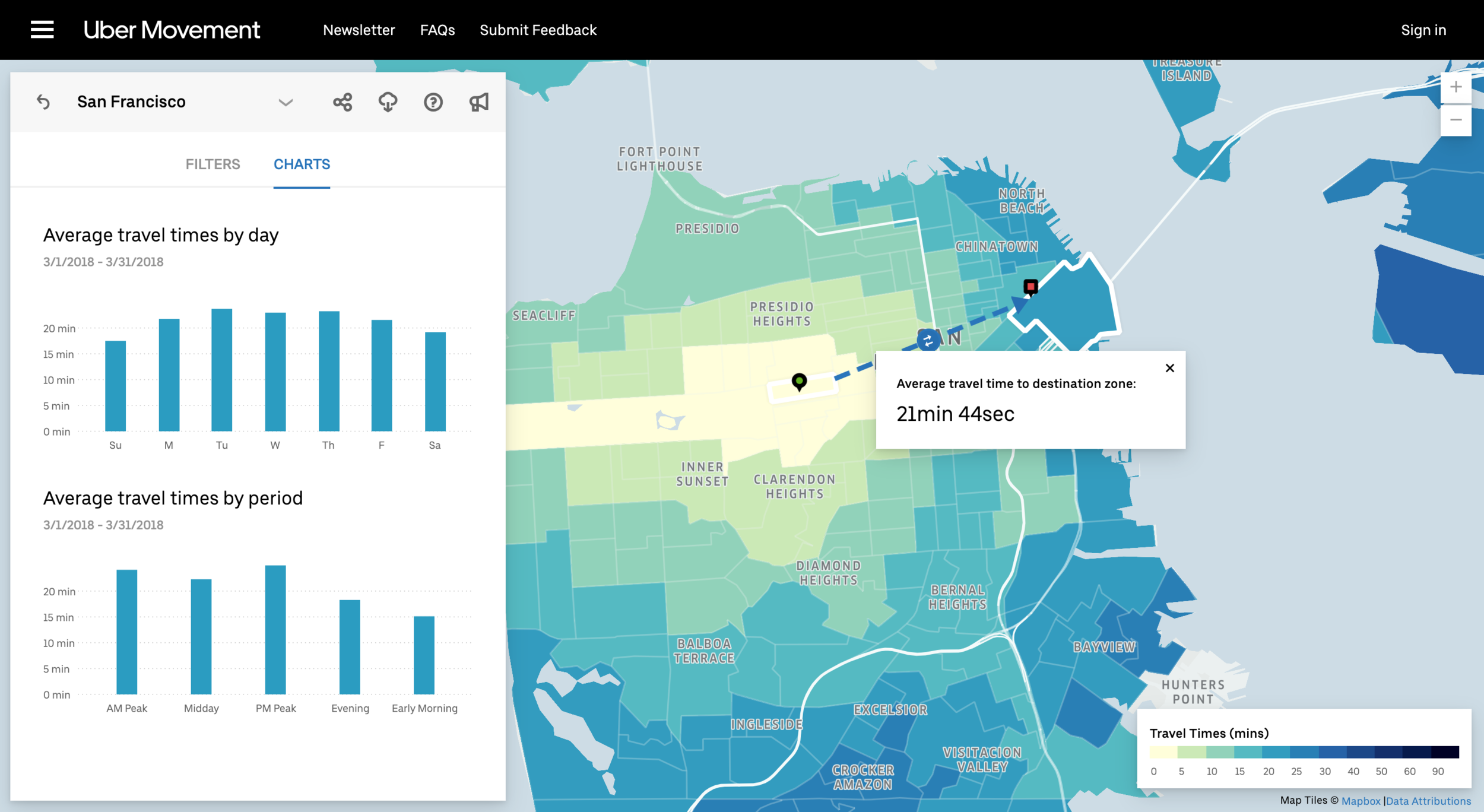Screen dimensions: 1484x812
Task: Click the Tuesday bar in daily chart
Action: coord(222,370)
